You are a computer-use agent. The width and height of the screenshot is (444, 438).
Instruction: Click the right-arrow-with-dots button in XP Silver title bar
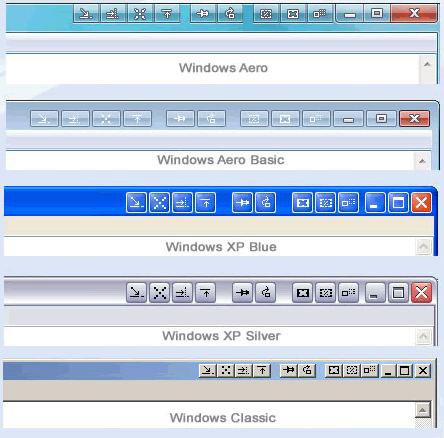[182, 292]
